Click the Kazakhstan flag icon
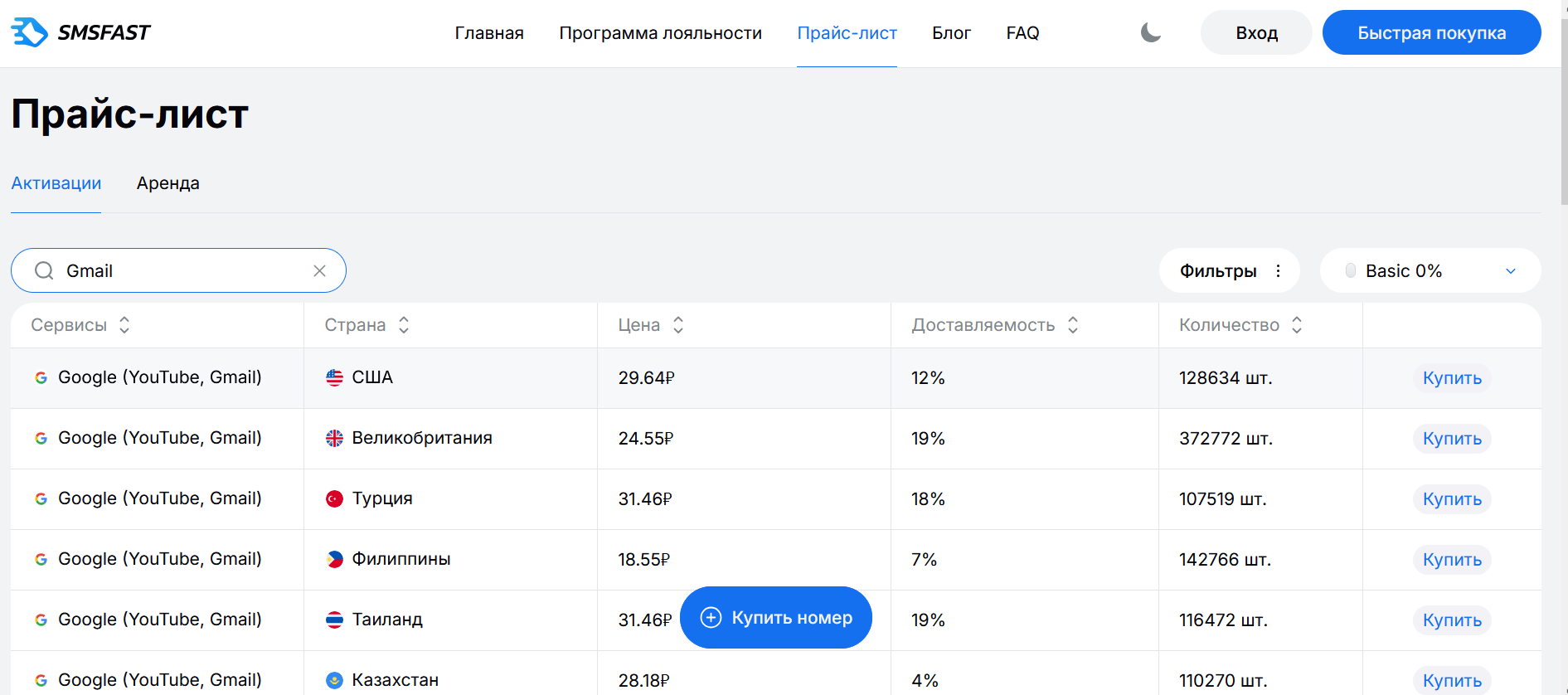Screen dimensions: 1568x695 point(334,681)
